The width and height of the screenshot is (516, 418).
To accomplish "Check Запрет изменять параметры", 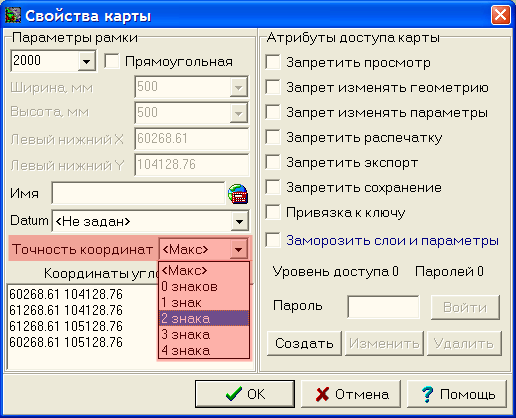I will (273, 112).
